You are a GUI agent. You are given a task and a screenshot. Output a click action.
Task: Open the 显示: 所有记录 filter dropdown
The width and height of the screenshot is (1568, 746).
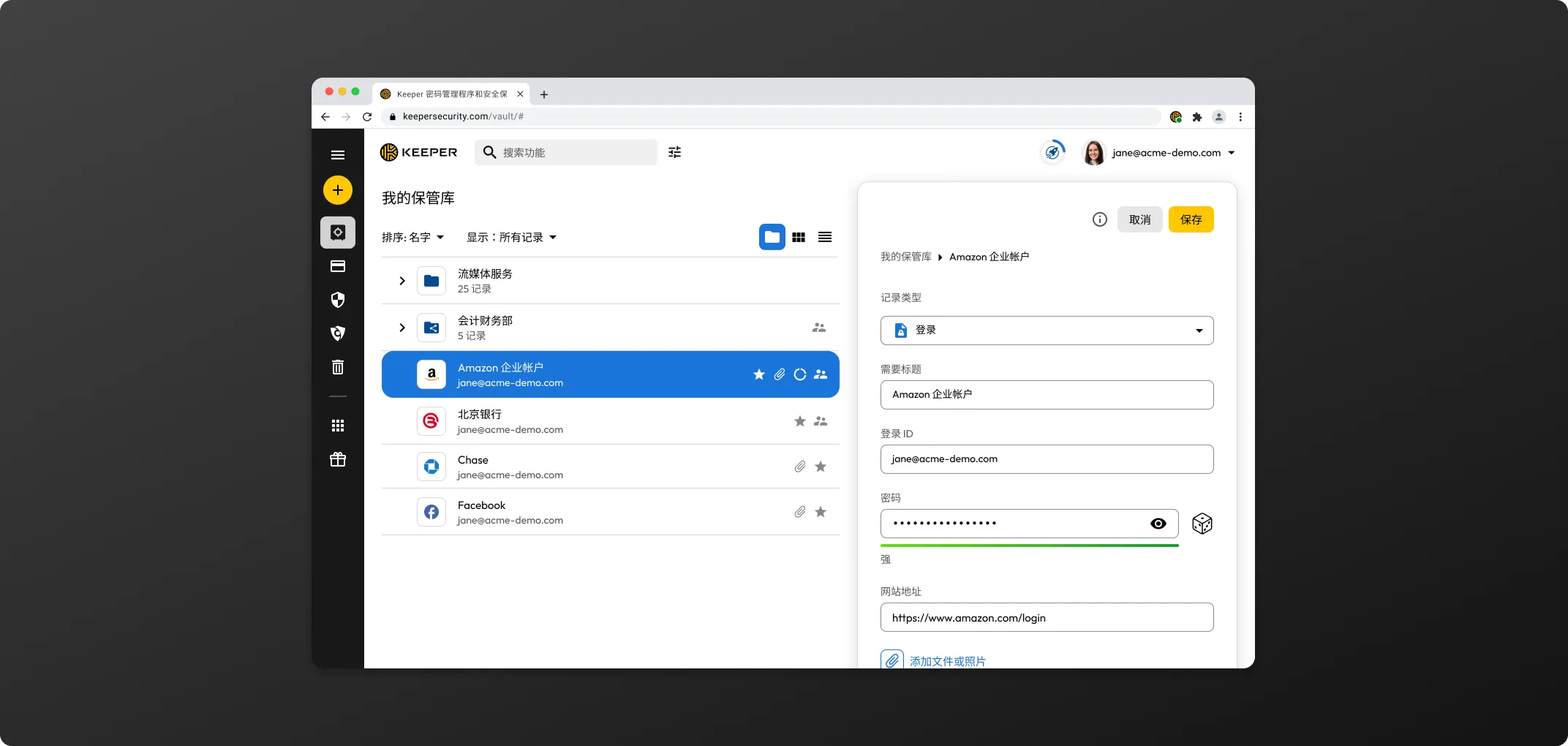pos(512,238)
